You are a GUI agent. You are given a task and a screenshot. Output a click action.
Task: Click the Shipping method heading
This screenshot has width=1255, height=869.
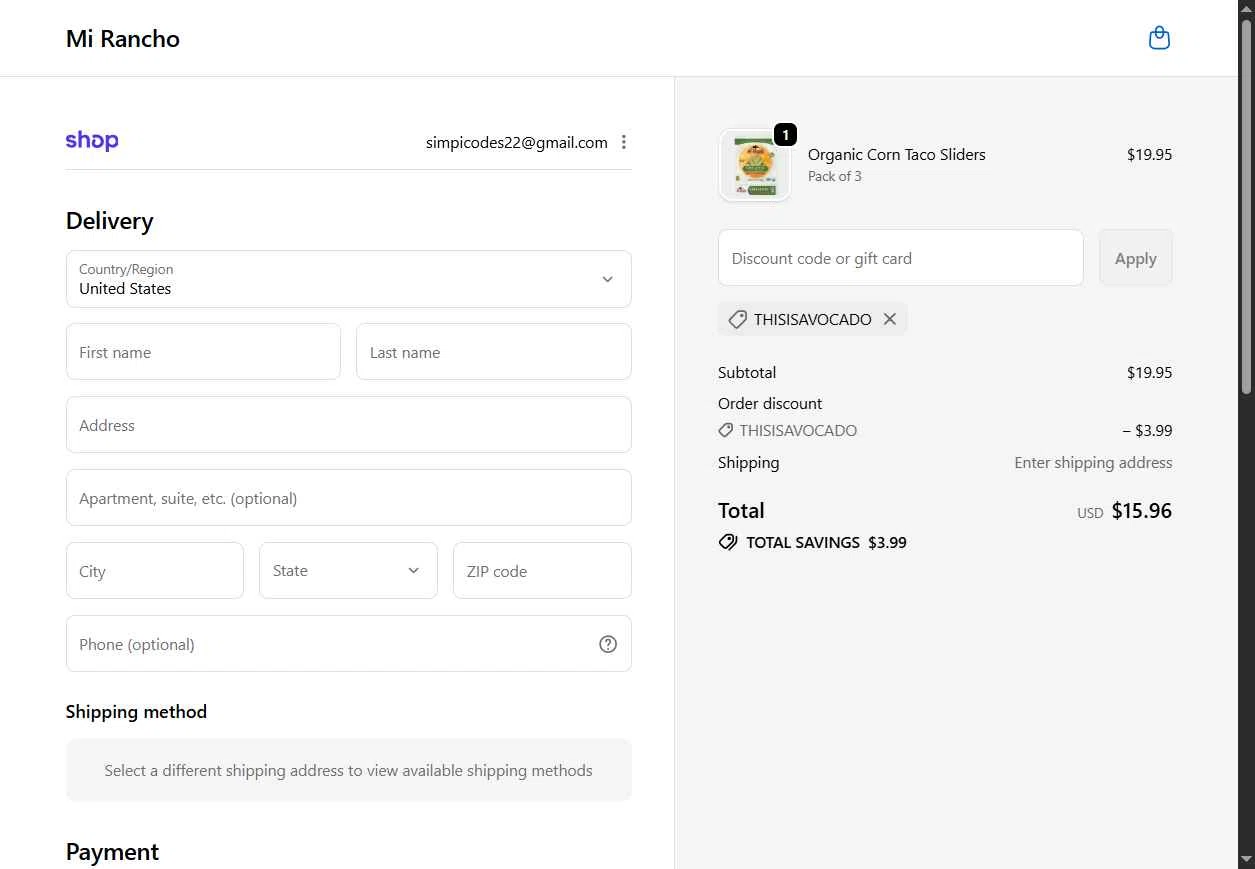(137, 712)
